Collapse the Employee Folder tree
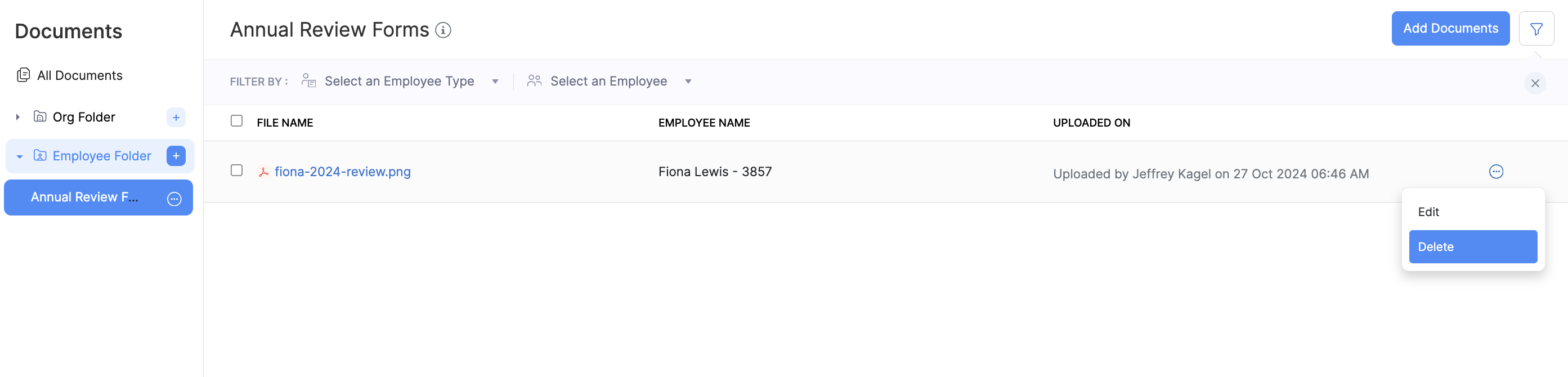This screenshot has width=1568, height=377. pyautogui.click(x=20, y=156)
